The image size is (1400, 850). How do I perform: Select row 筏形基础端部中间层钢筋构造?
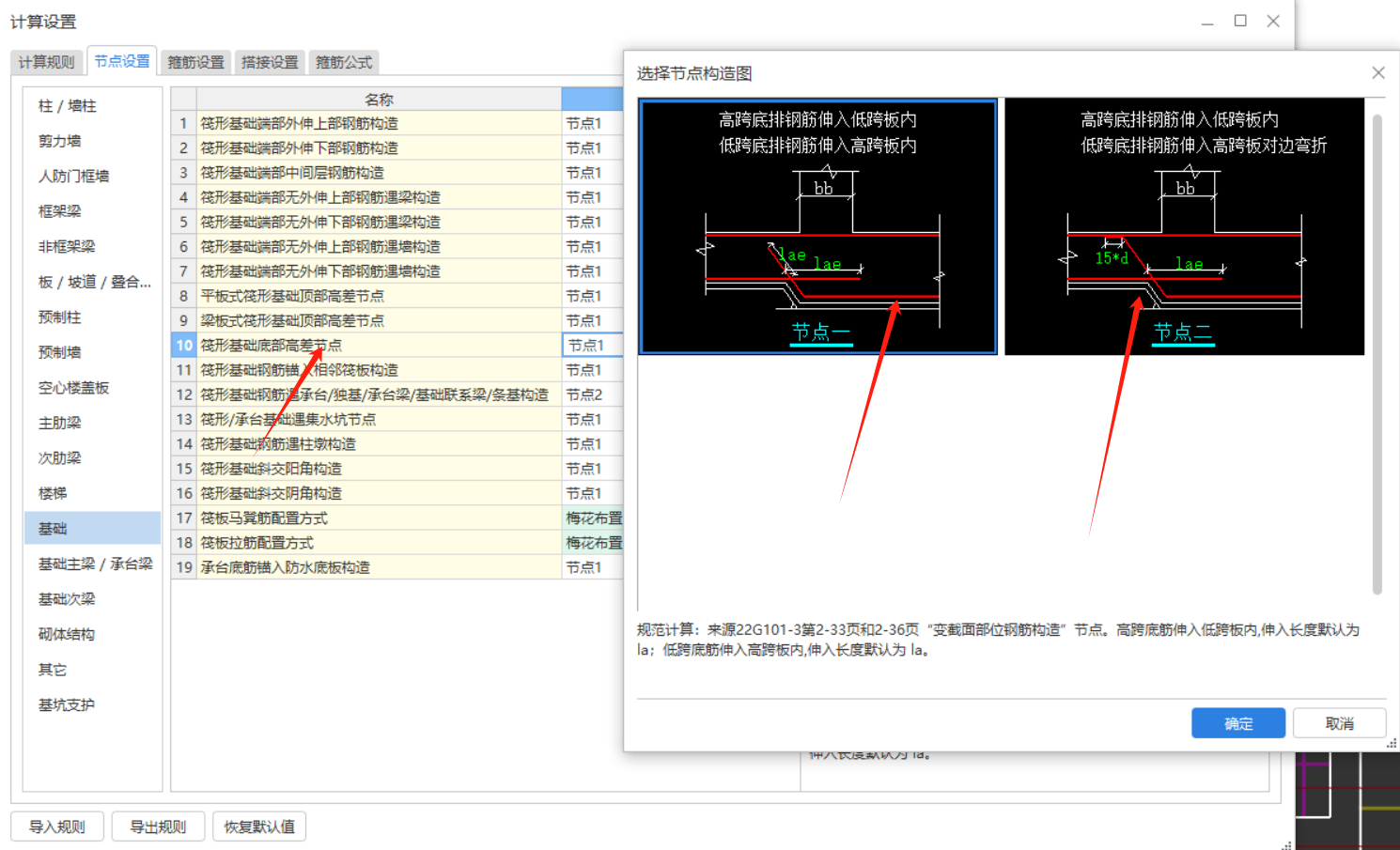click(x=379, y=173)
